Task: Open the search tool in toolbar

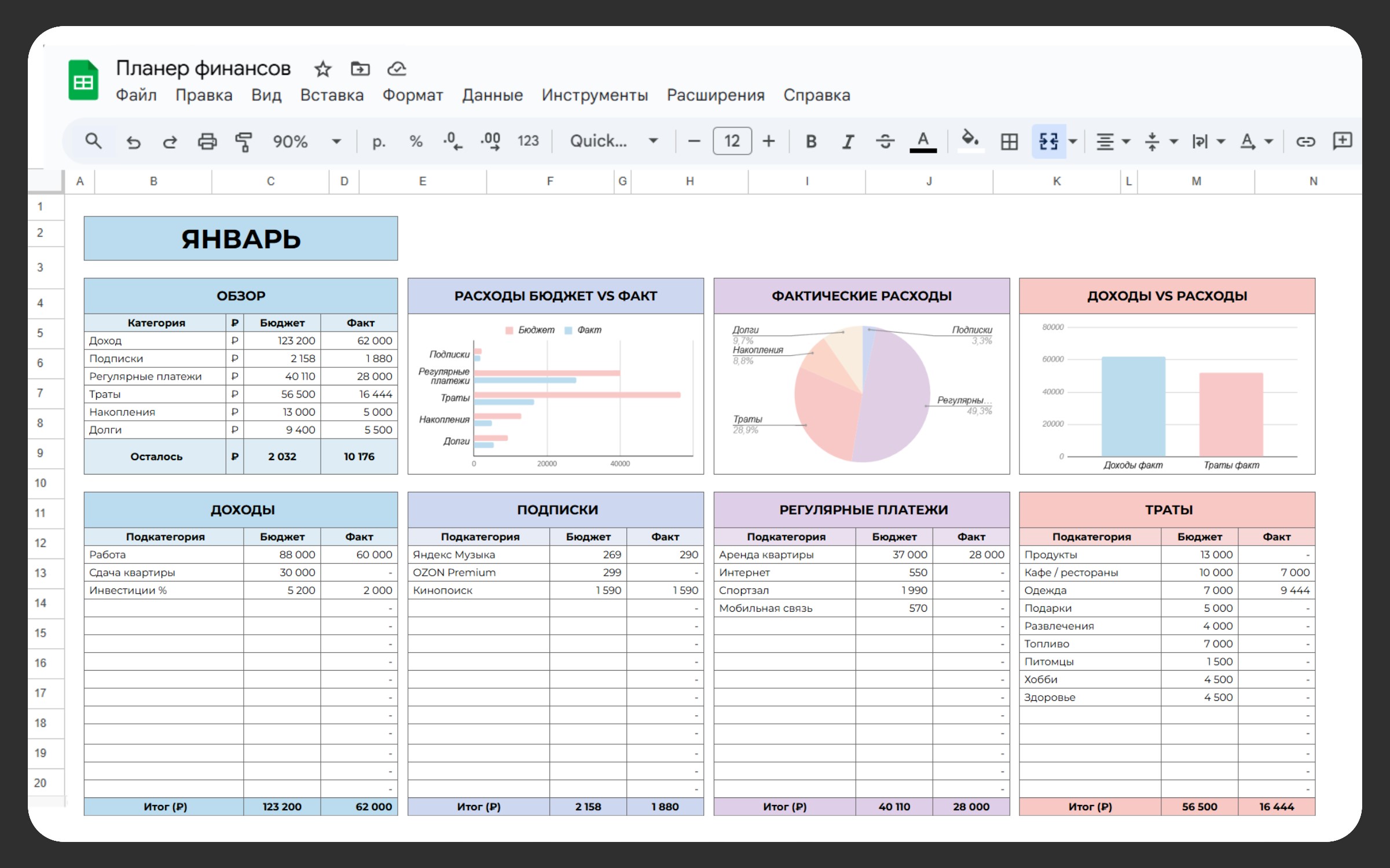Action: click(x=93, y=141)
